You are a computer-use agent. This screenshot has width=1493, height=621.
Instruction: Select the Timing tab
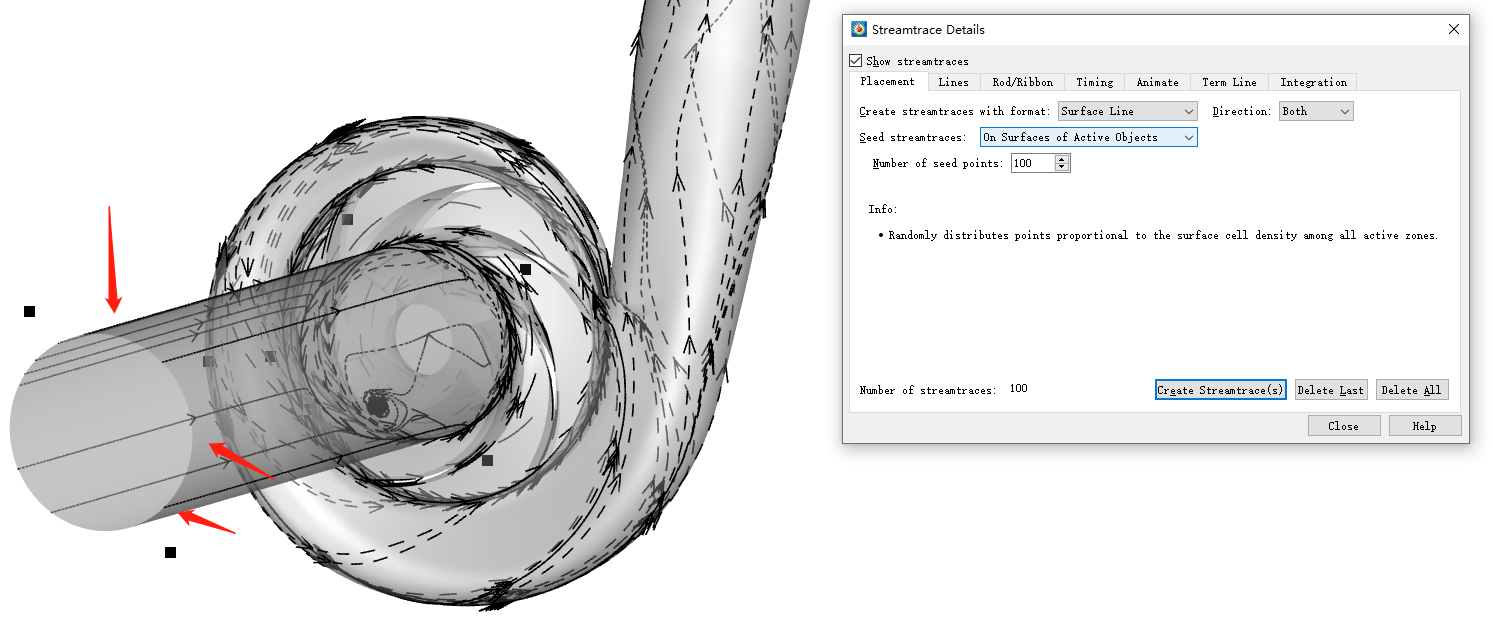coord(1094,82)
